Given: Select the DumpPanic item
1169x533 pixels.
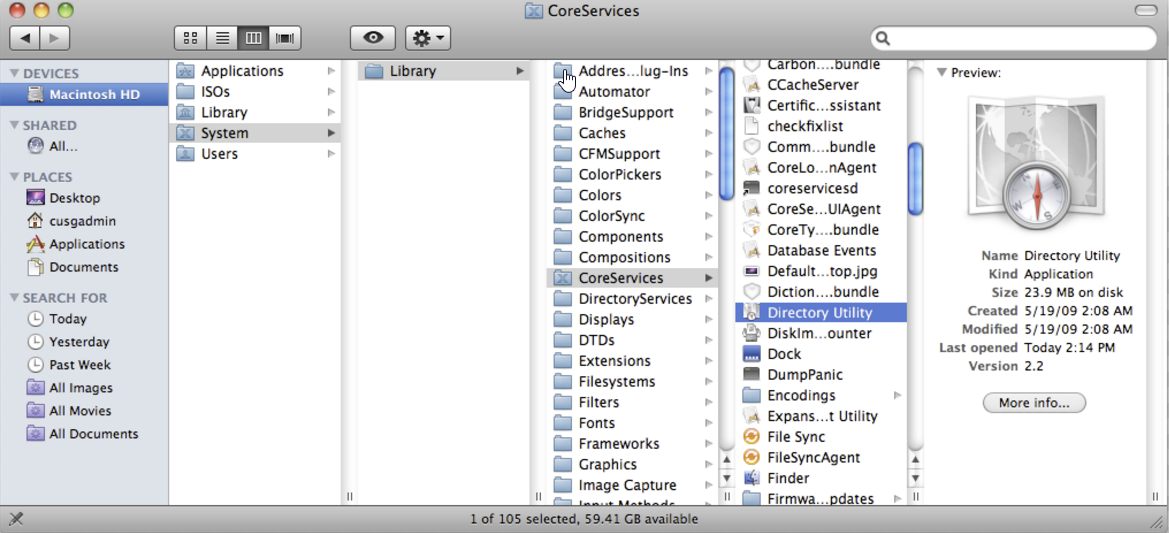Looking at the screenshot, I should click(821, 375).
